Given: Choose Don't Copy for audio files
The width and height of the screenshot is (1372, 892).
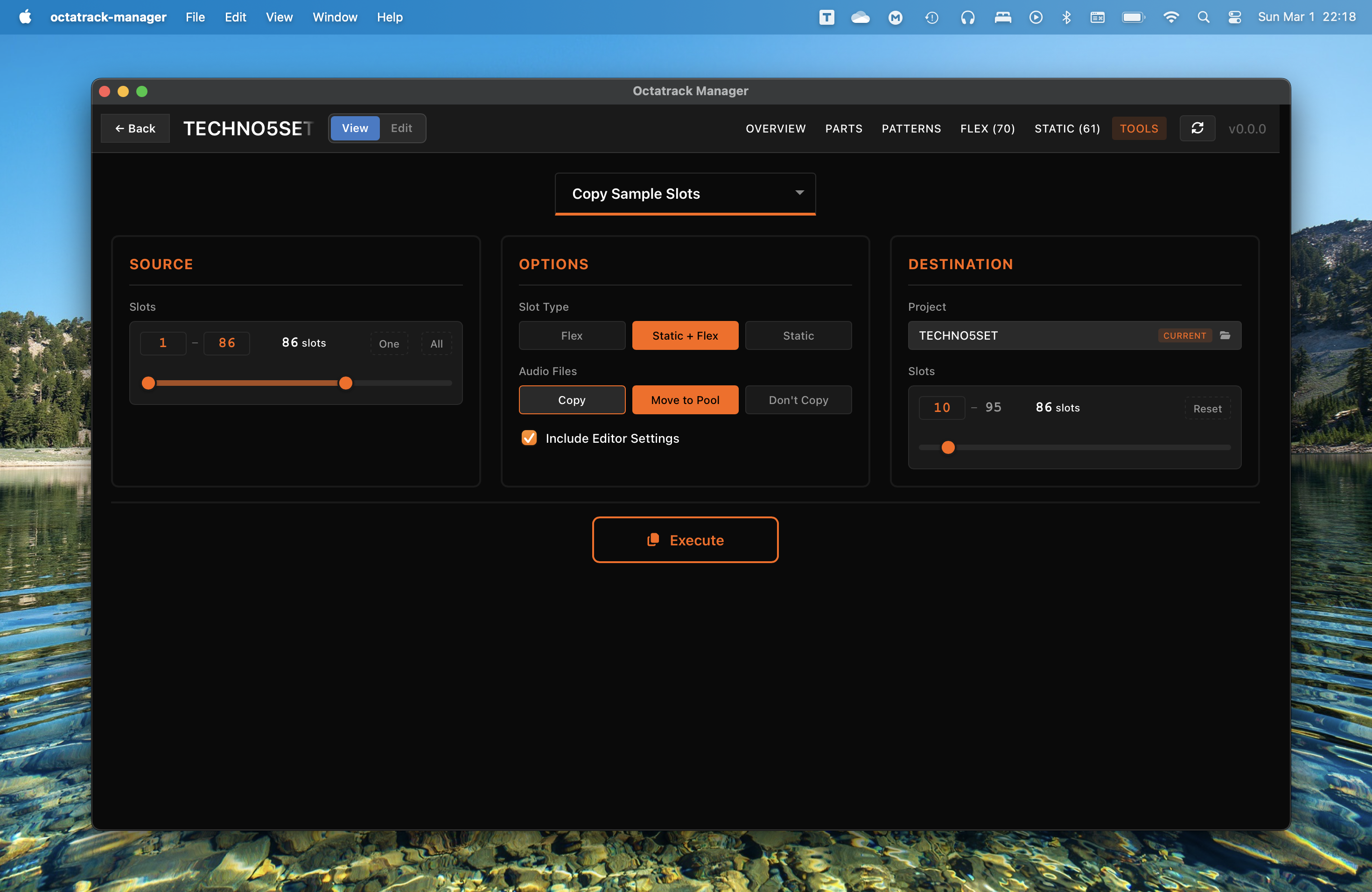Looking at the screenshot, I should tap(798, 399).
